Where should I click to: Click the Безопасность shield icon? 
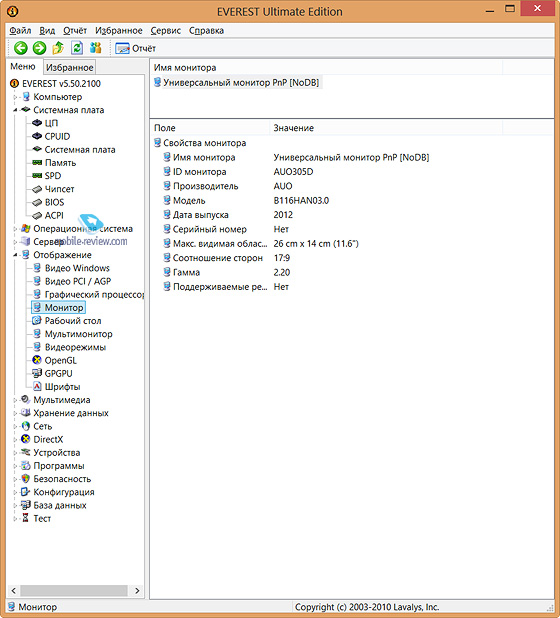26,479
